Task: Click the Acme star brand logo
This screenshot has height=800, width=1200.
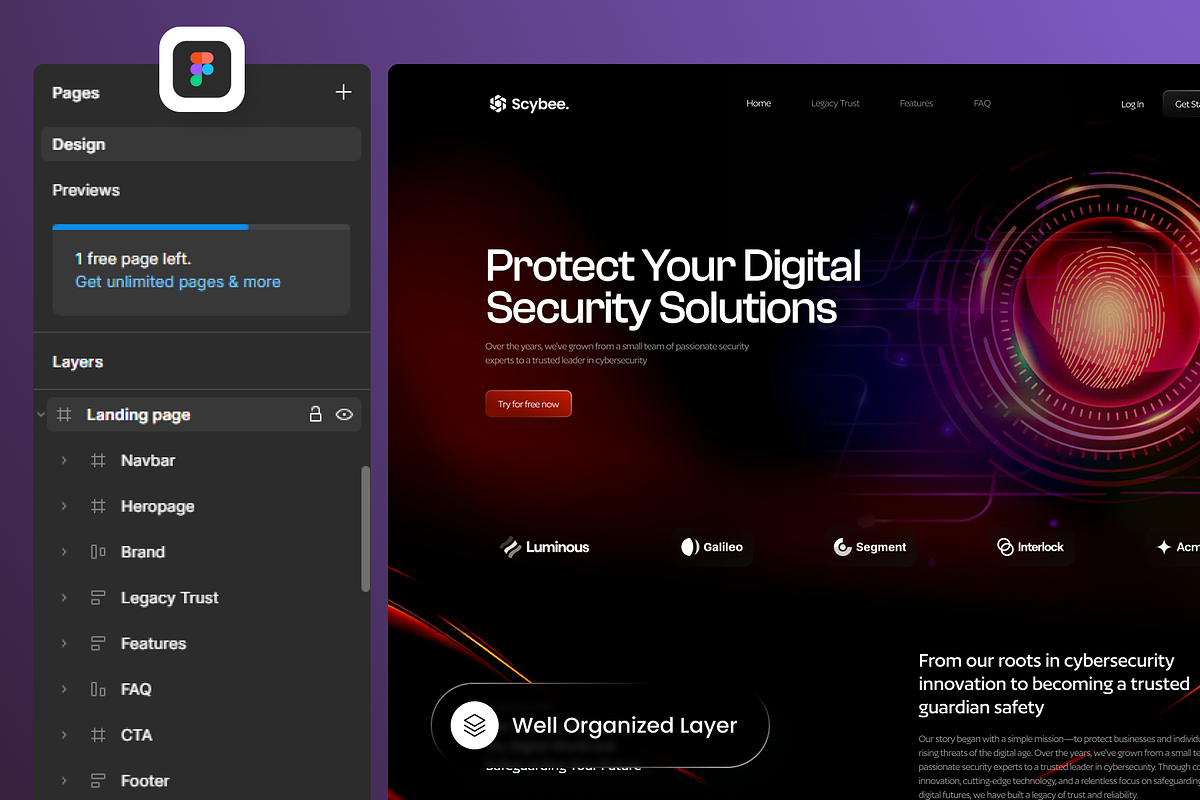Action: click(x=1178, y=547)
